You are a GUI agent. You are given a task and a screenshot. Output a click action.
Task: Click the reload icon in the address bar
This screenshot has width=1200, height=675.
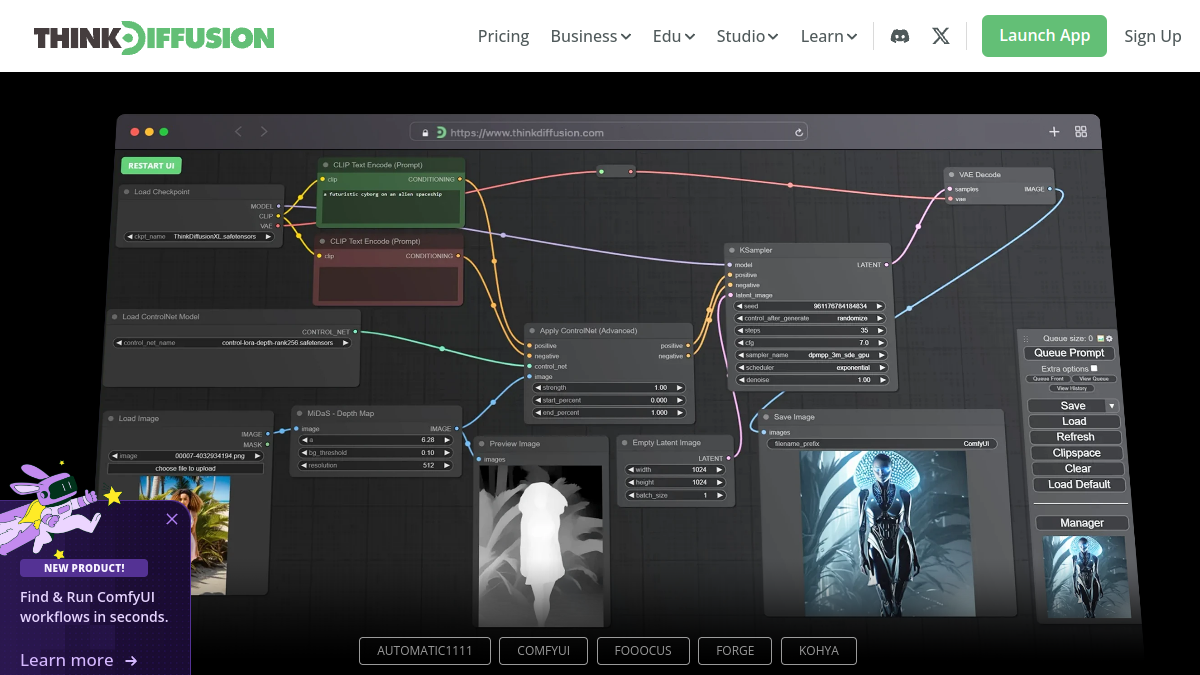(x=799, y=132)
